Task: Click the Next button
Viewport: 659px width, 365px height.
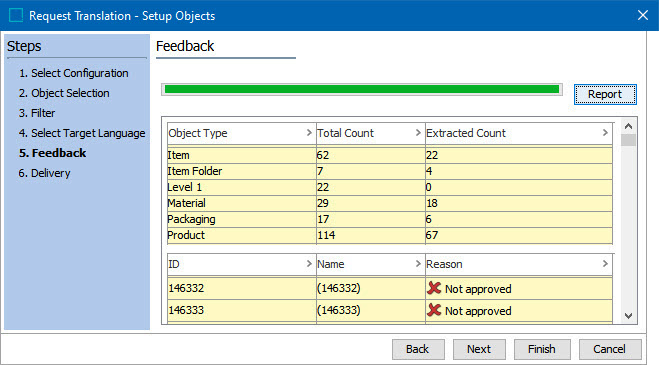Action: point(479,349)
